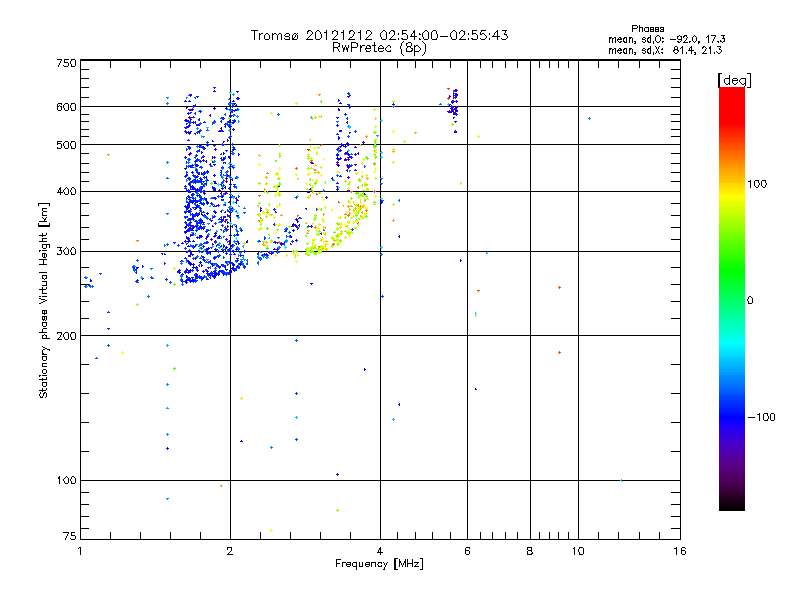Screen dimensions: 800x600
Task: Click the x-axis '8' MHz tick label
Action: pos(530,551)
